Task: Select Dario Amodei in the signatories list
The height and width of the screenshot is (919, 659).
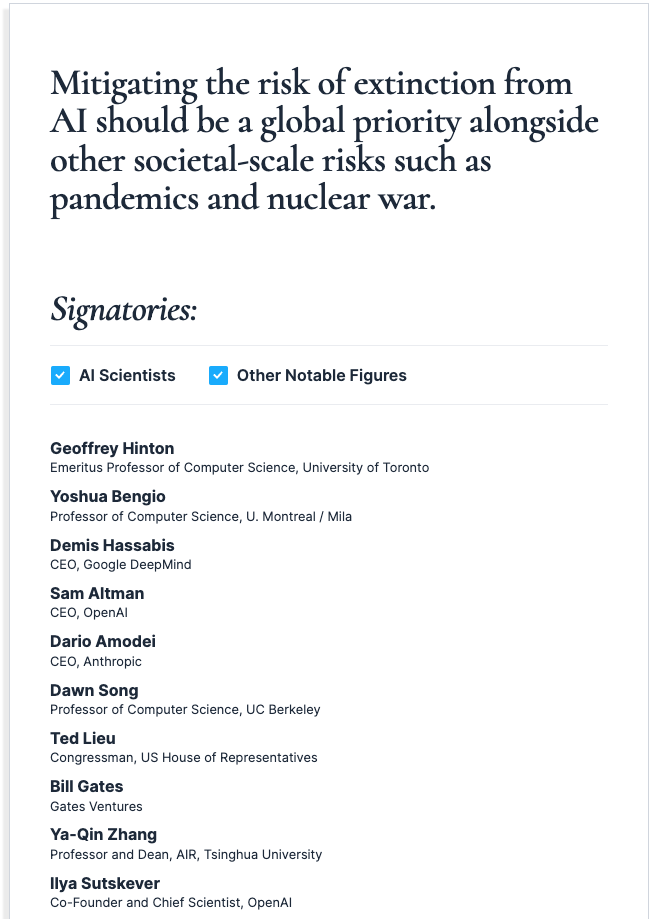Action: [103, 641]
